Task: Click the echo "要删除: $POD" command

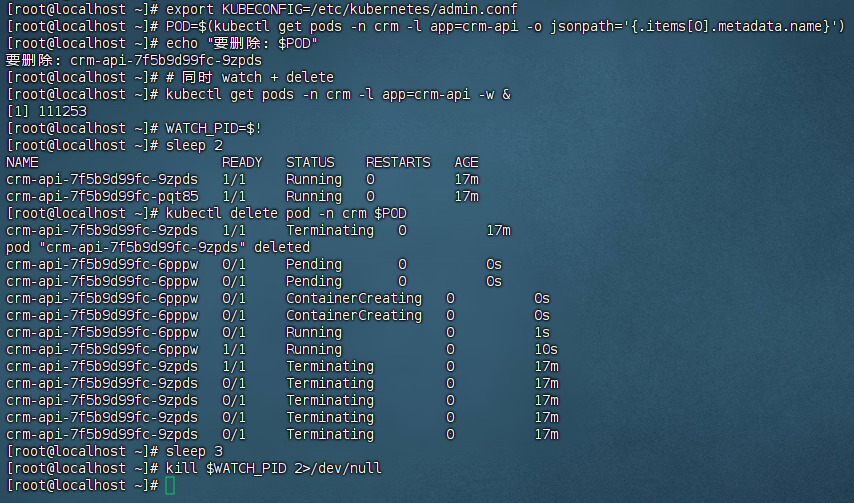Action: pos(241,43)
